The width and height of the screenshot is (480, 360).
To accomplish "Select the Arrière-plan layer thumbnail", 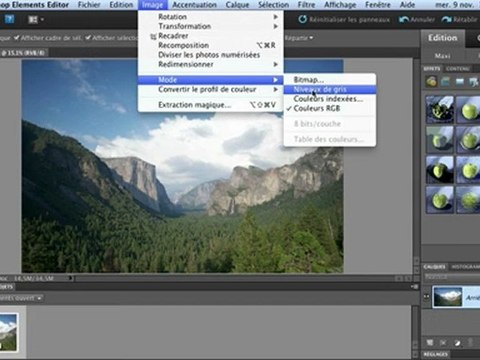I will (x=448, y=296).
